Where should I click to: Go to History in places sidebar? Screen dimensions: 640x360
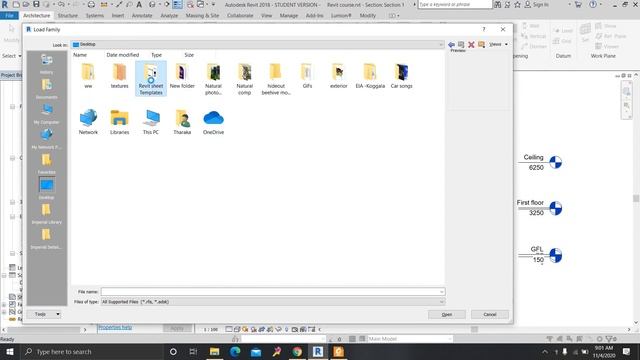[x=47, y=63]
